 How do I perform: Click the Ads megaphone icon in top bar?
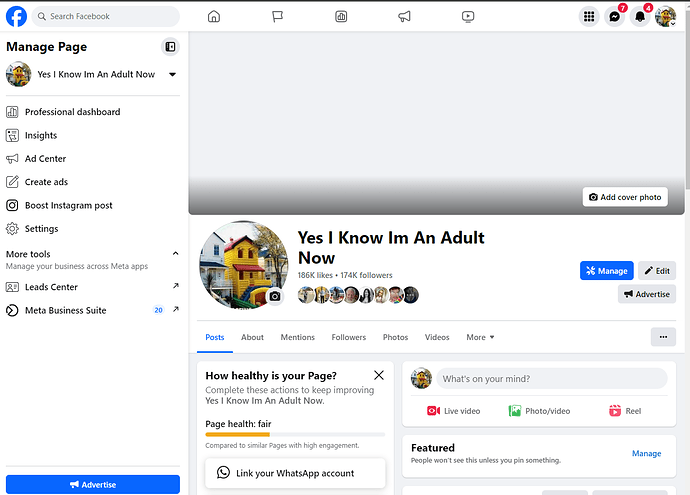(x=404, y=16)
